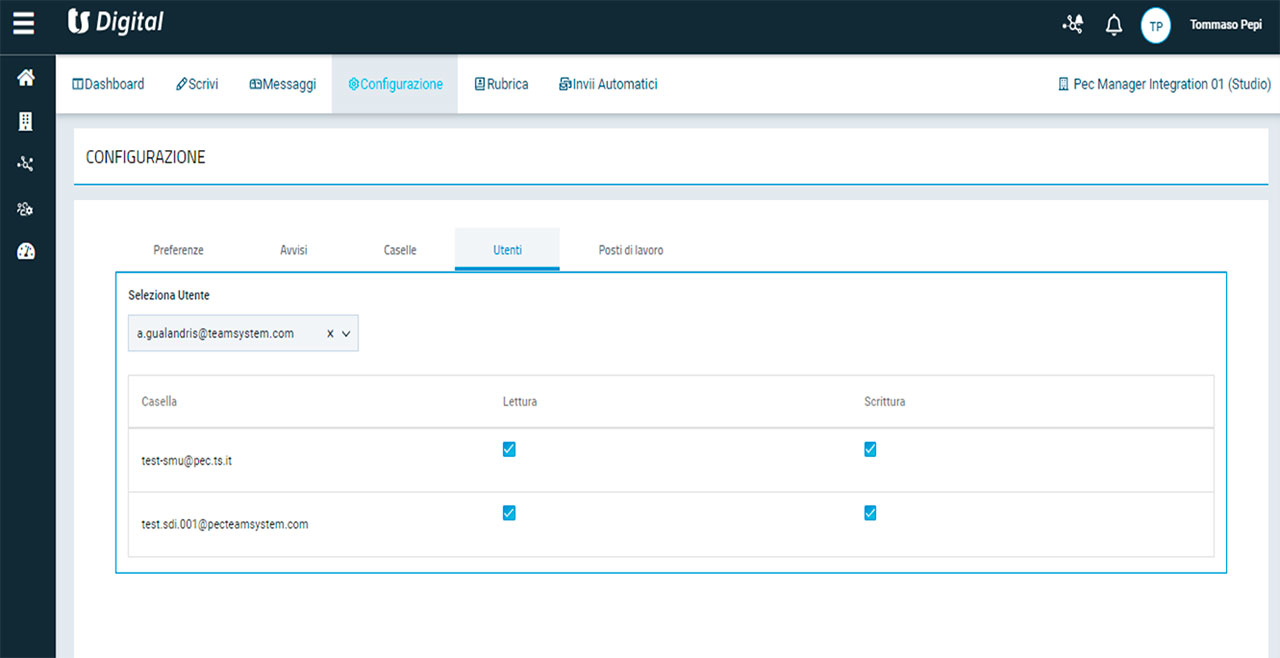Select the Utenti sub-tab

coord(507,250)
